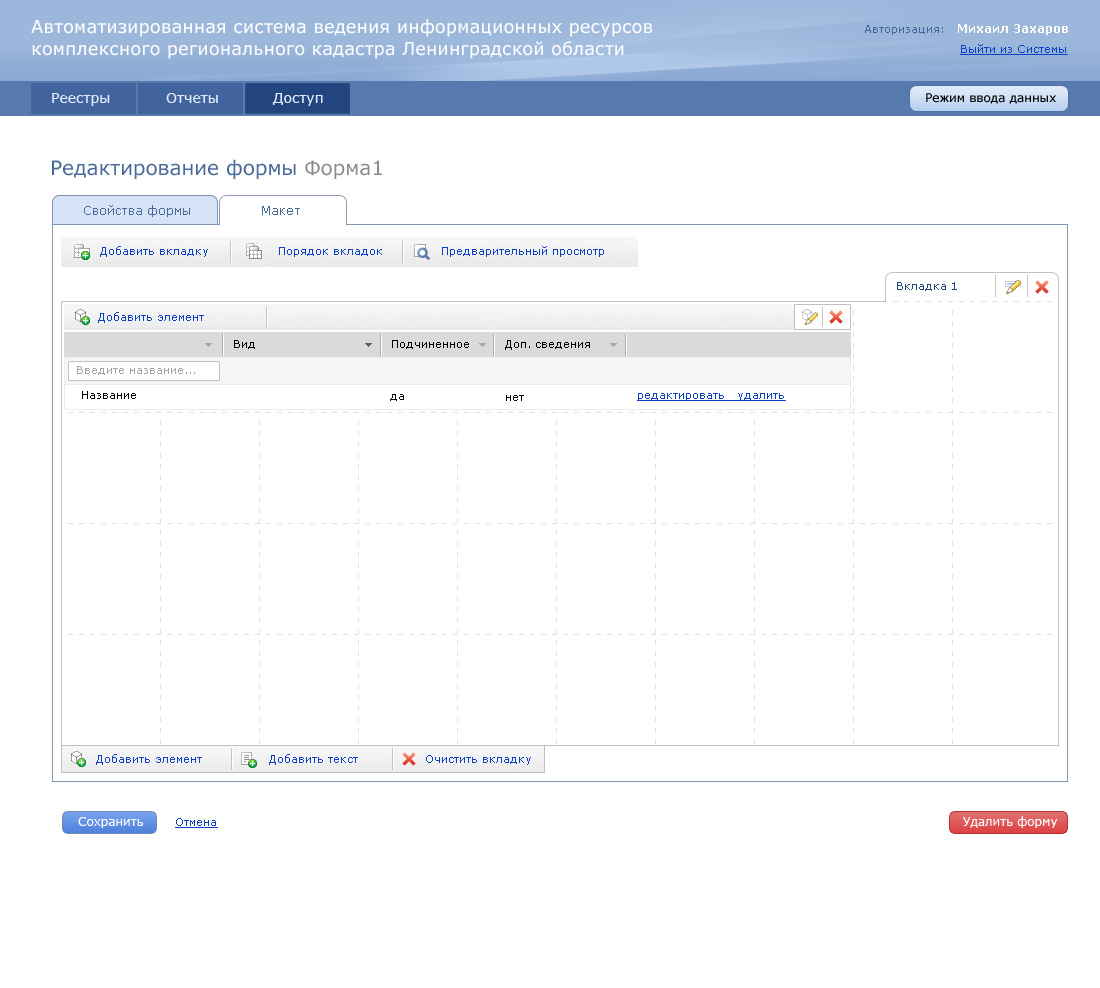This screenshot has height=988, width=1100.
Task: Open 'Предварительный просмотр' magnifier icon
Action: [x=422, y=252]
